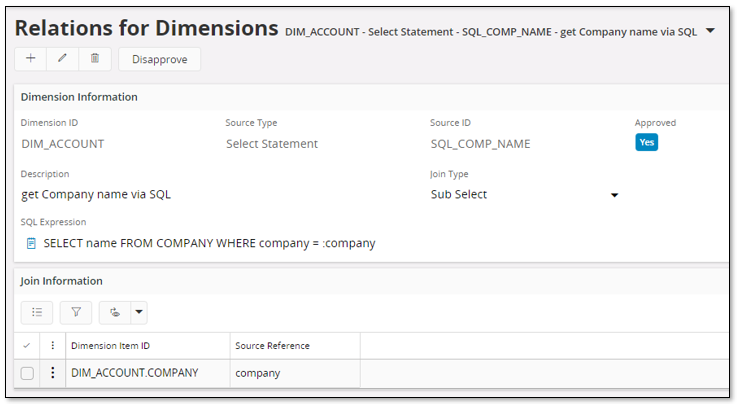Click the Description field with Company name text
This screenshot has width=738, height=404.
96,194
